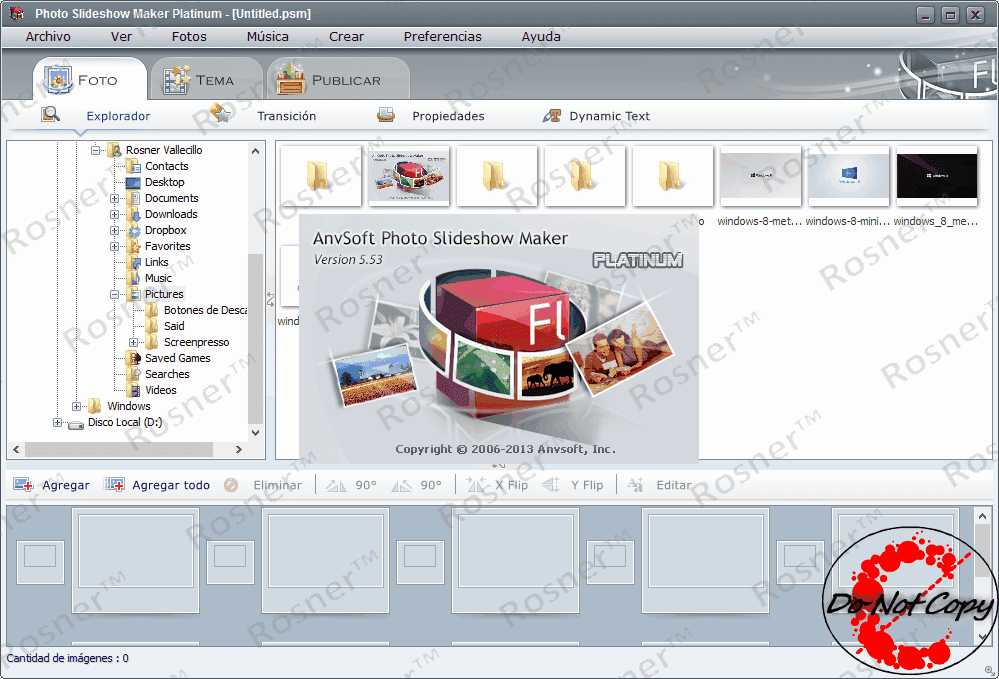Click the Transición star icon
This screenshot has height=679, width=999.
pos(220,114)
